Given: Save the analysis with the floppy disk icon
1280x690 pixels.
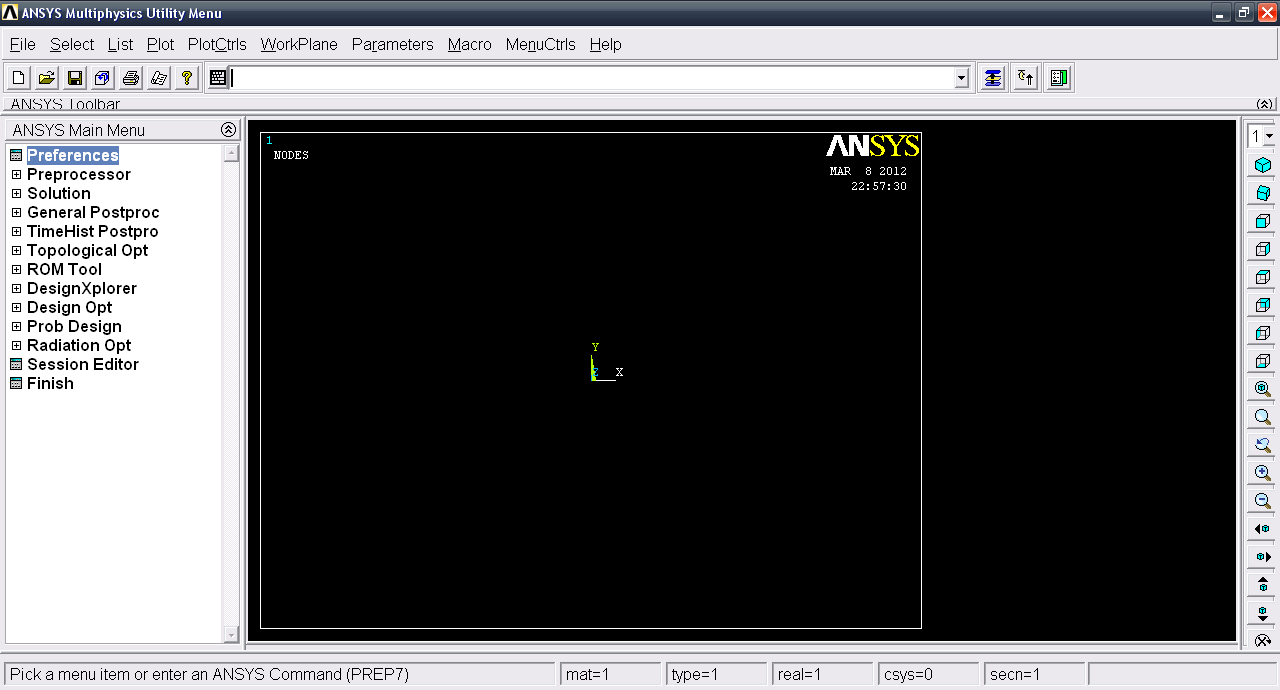Looking at the screenshot, I should click(x=74, y=78).
